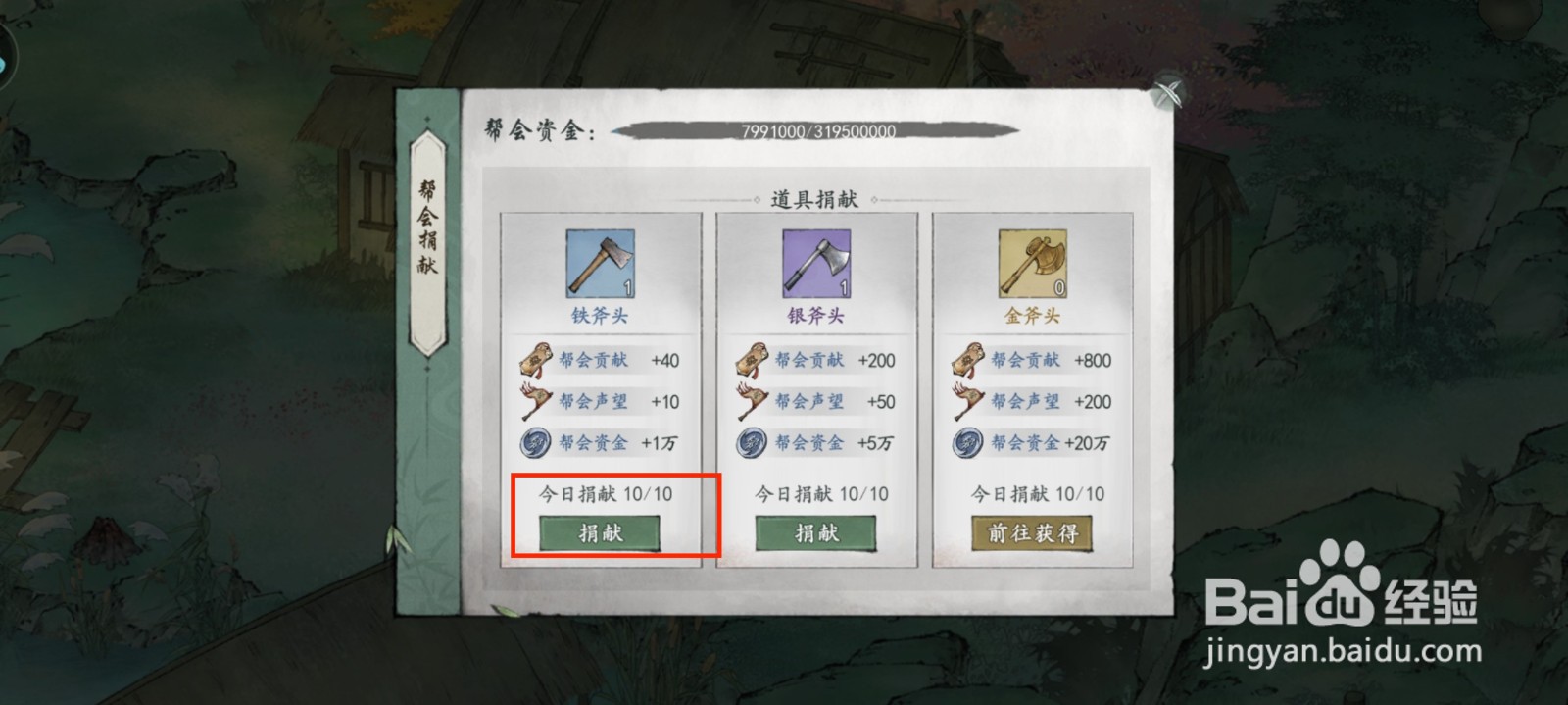Click the 帮会资金 coin icon under 铁斧头
1568x705 pixels.
[x=535, y=442]
